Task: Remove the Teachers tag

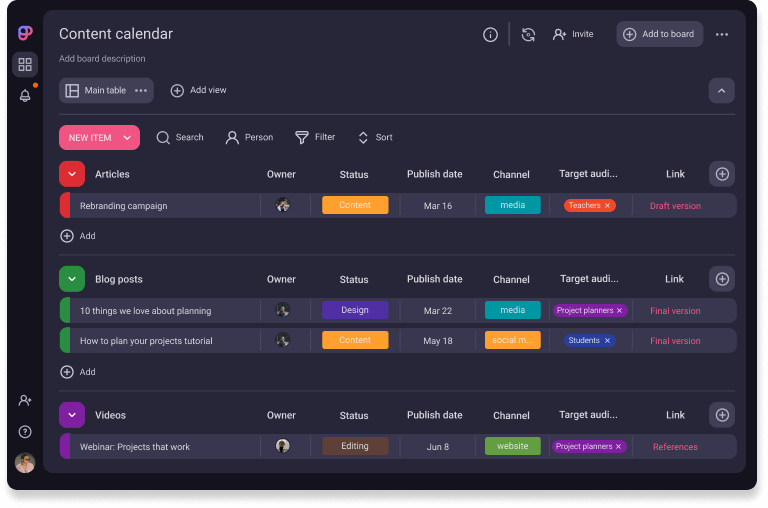Action: 607,206
